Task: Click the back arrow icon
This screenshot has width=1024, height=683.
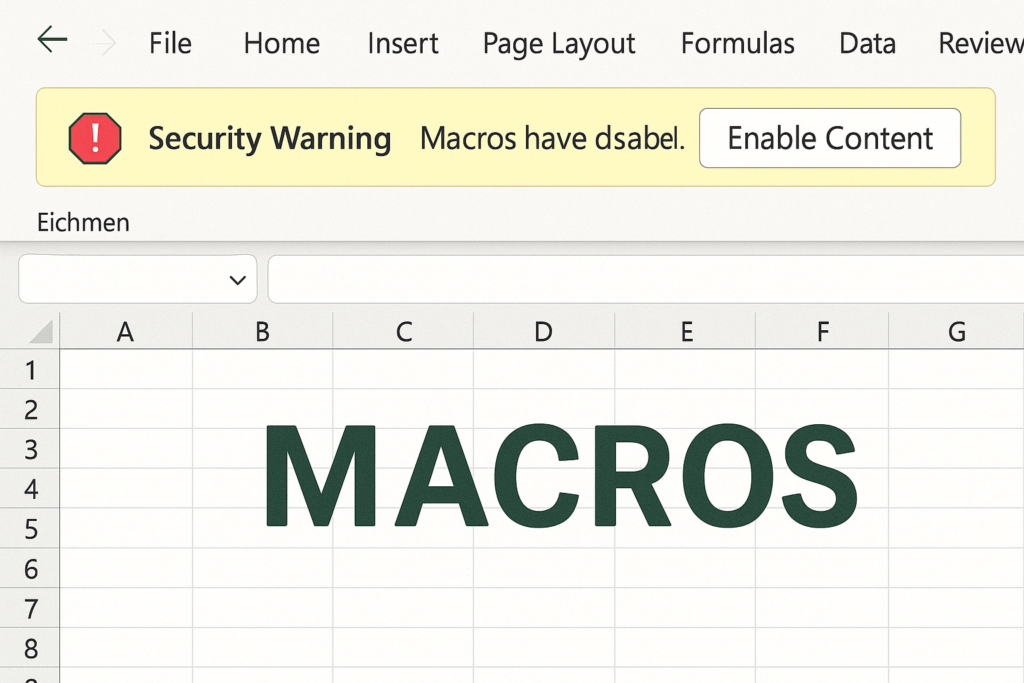Action: 52,40
